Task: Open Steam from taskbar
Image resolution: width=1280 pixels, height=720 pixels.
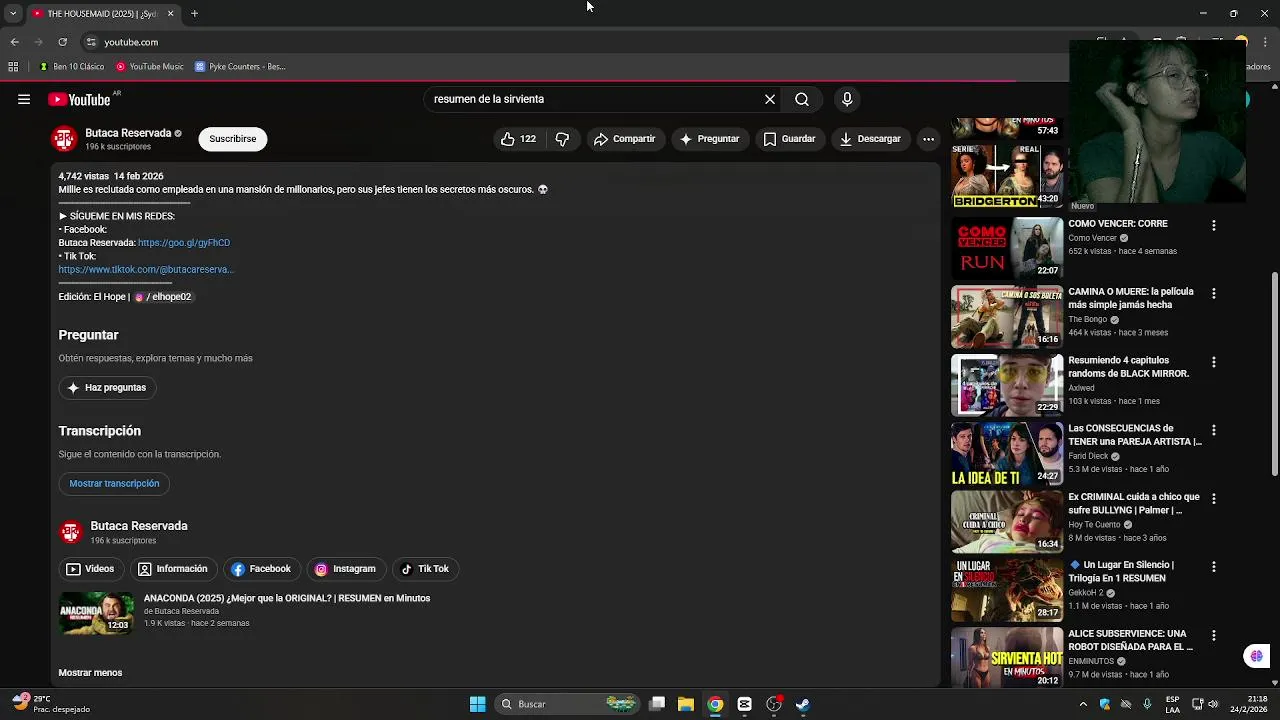Action: click(802, 704)
